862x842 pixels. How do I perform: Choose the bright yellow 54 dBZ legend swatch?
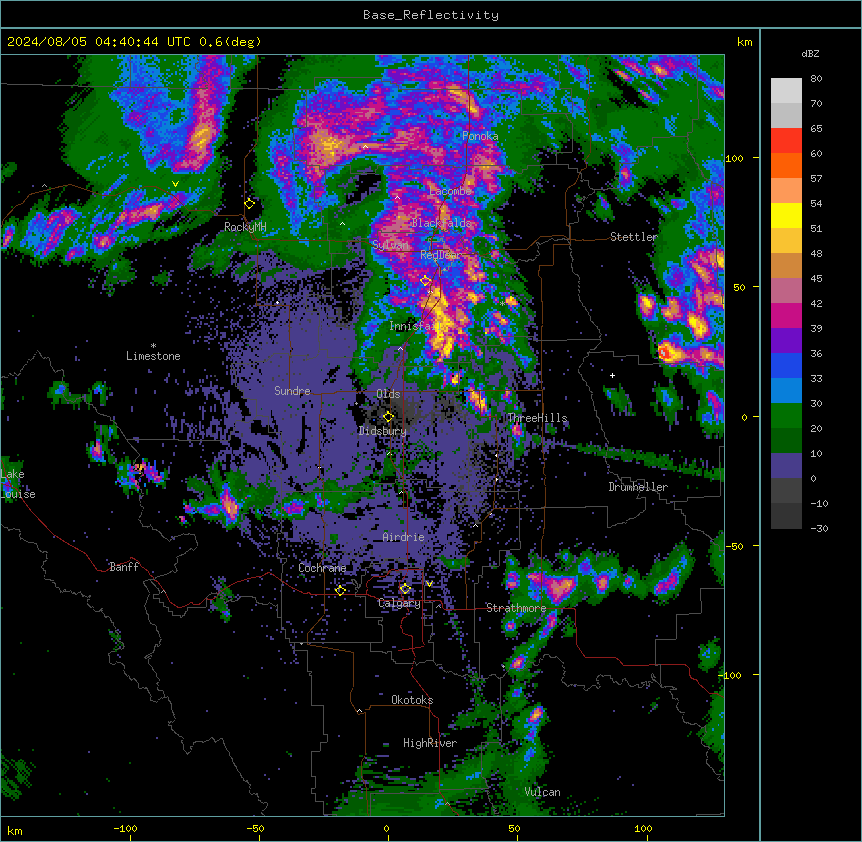[786, 215]
